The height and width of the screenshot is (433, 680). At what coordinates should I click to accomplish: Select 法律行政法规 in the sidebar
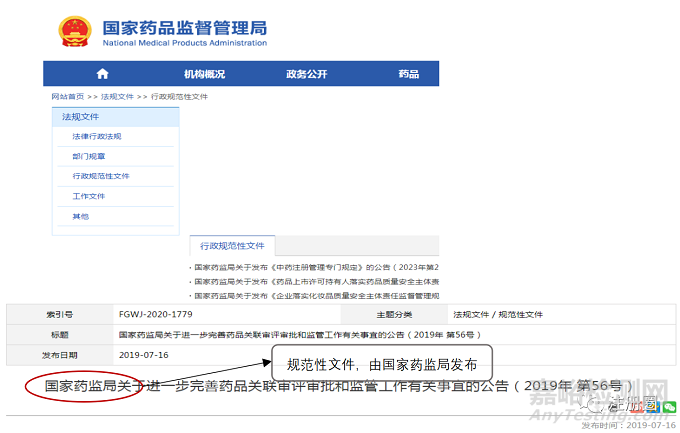pyautogui.click(x=96, y=136)
